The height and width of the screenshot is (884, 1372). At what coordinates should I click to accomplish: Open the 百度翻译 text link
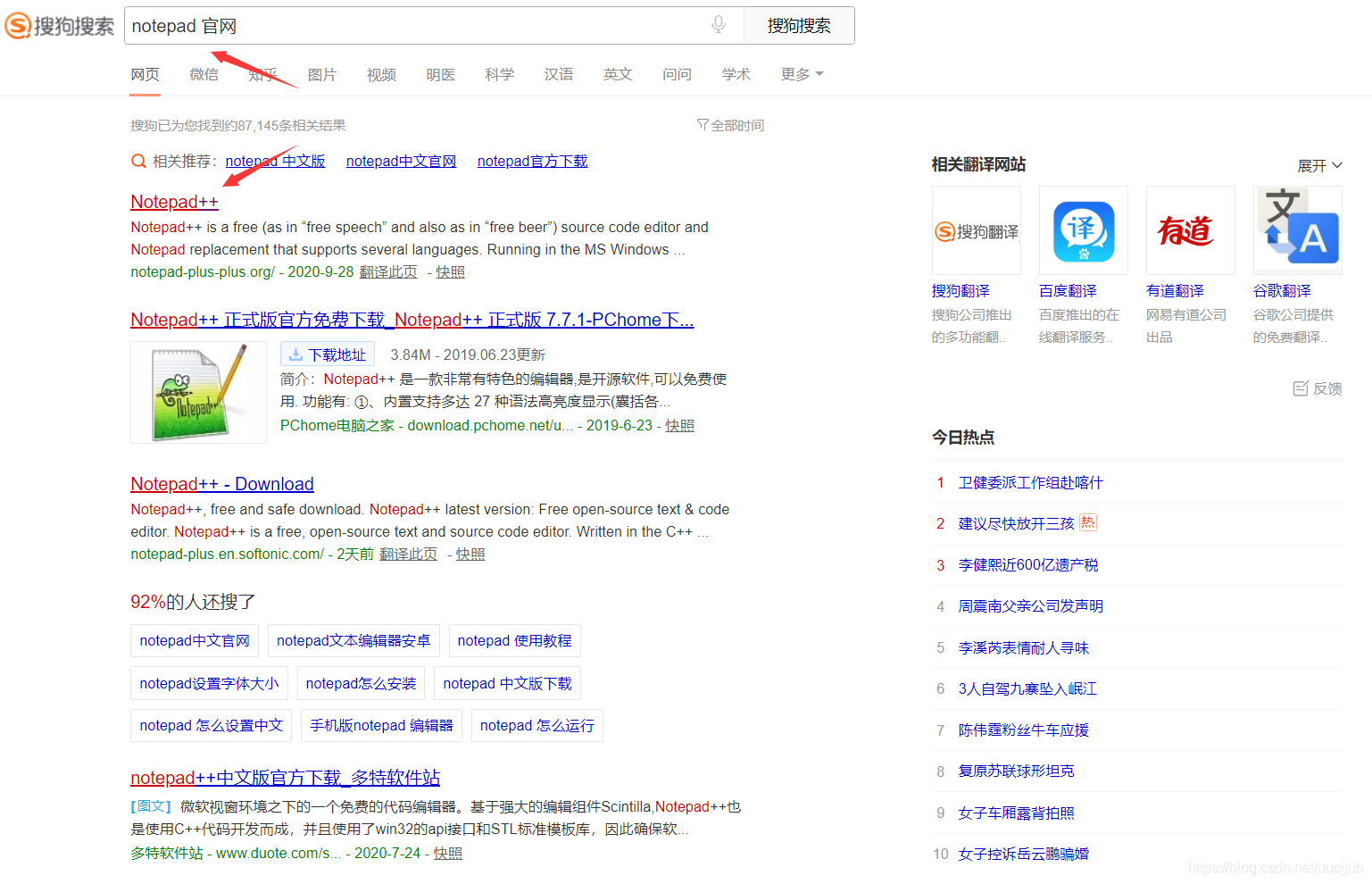click(x=1068, y=291)
